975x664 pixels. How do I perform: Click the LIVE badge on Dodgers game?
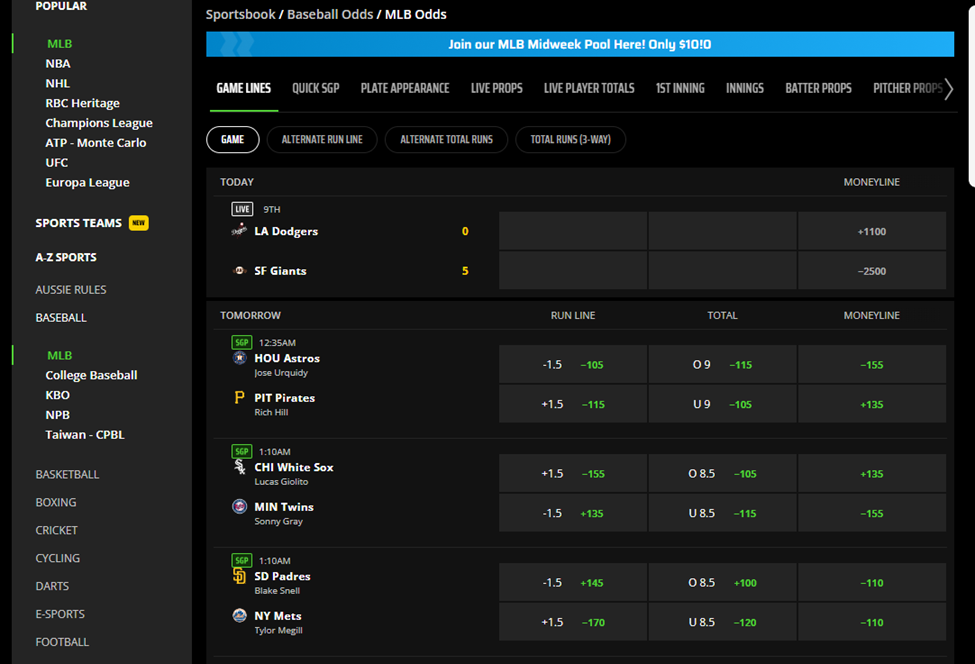pyautogui.click(x=242, y=209)
